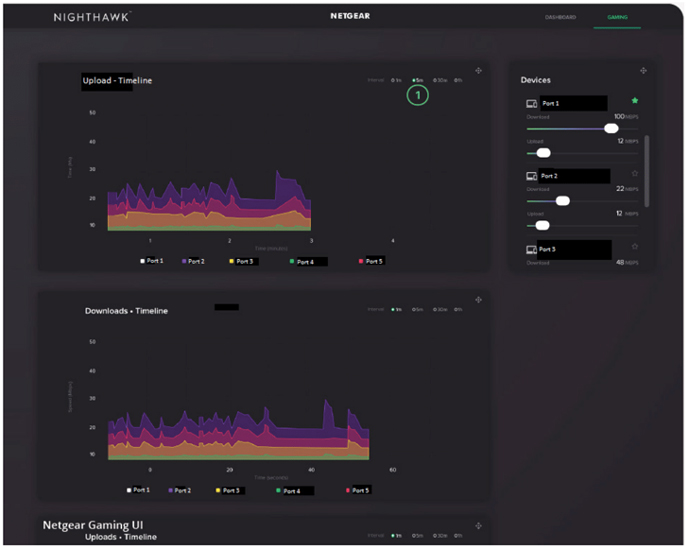Click the Devices panel heading
The image size is (689, 550).
(x=536, y=80)
